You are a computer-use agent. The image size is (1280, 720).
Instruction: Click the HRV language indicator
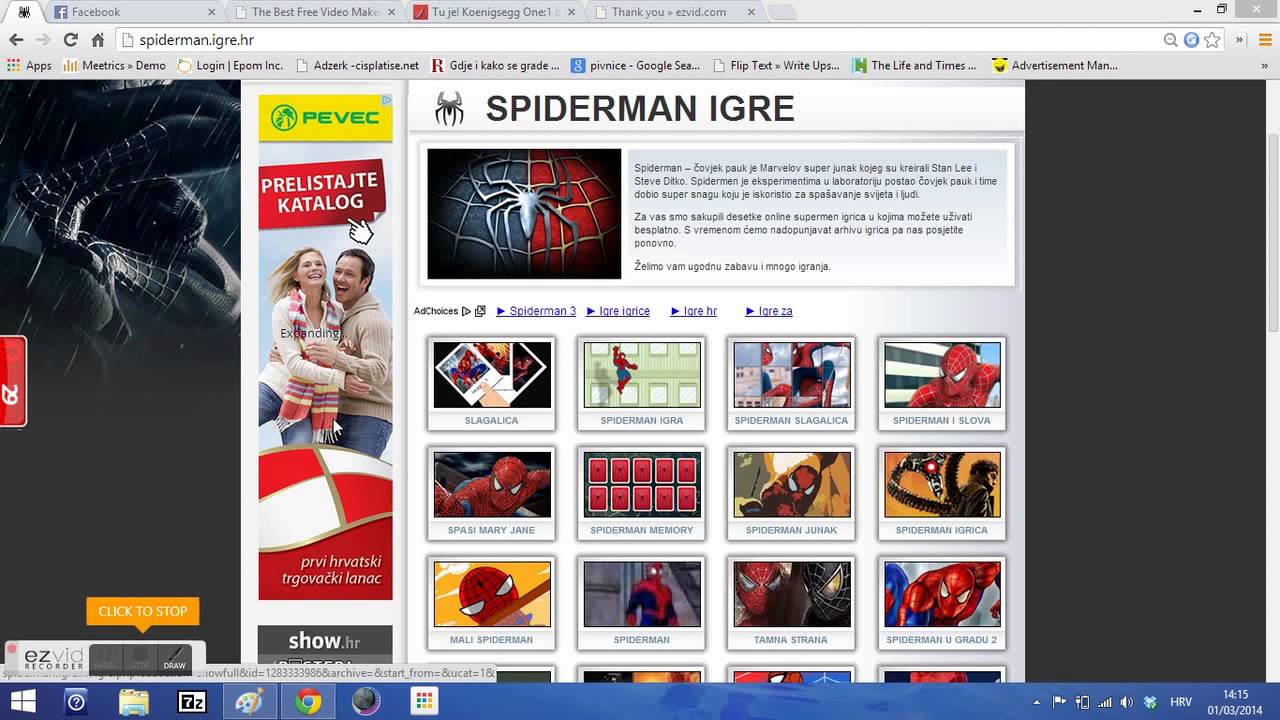1181,702
